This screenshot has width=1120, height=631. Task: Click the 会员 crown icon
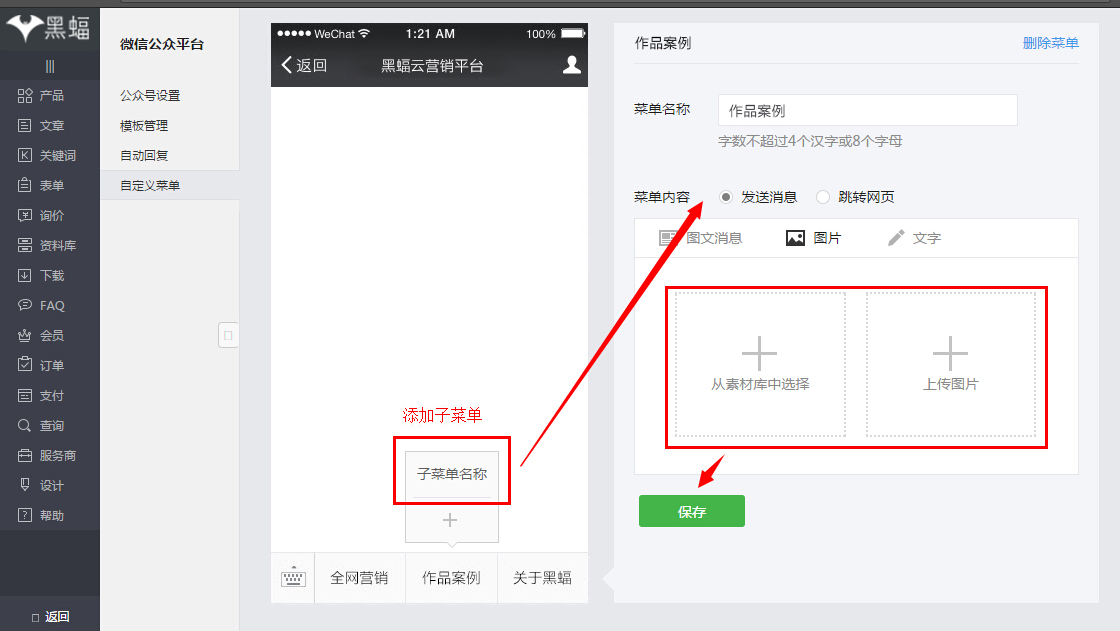26,336
